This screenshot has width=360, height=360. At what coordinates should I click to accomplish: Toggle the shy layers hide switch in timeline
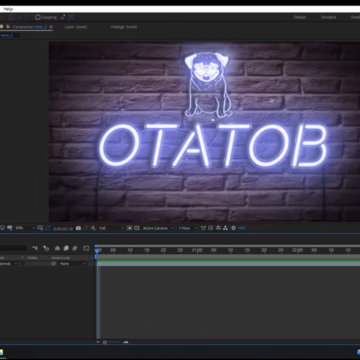57,248
